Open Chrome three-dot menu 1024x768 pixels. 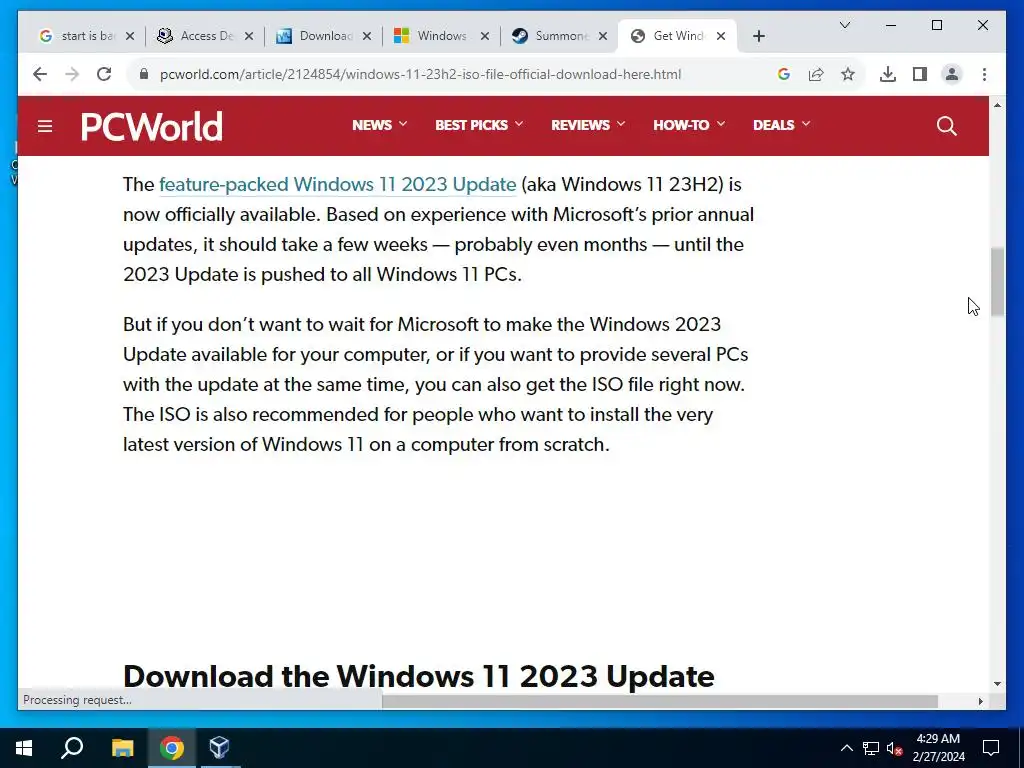pyautogui.click(x=984, y=74)
